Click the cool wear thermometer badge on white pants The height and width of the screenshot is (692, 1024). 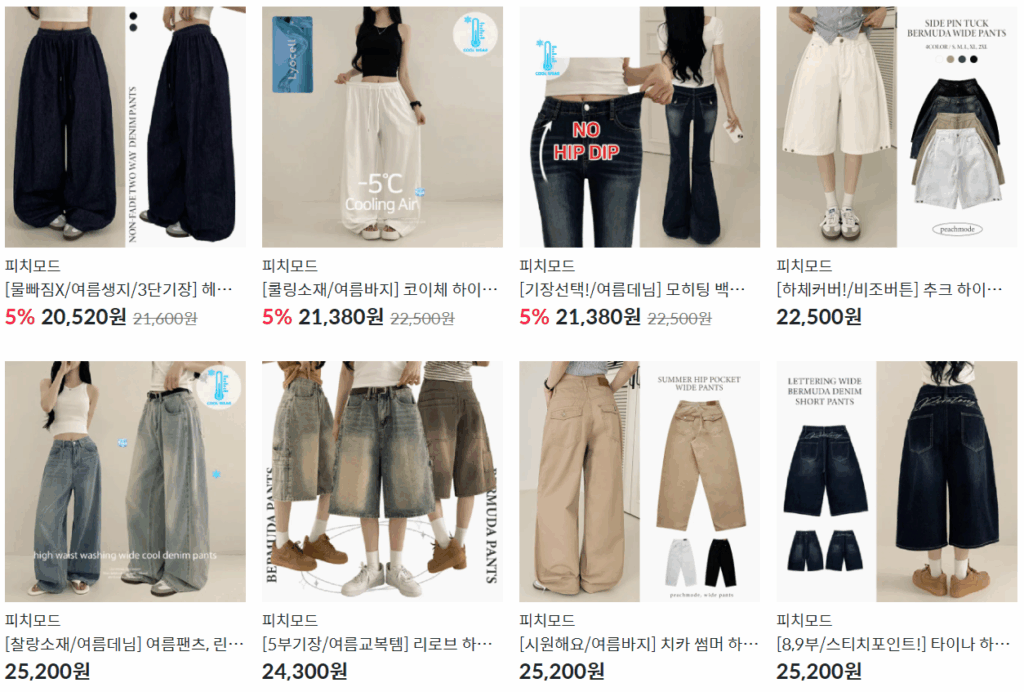[x=475, y=34]
